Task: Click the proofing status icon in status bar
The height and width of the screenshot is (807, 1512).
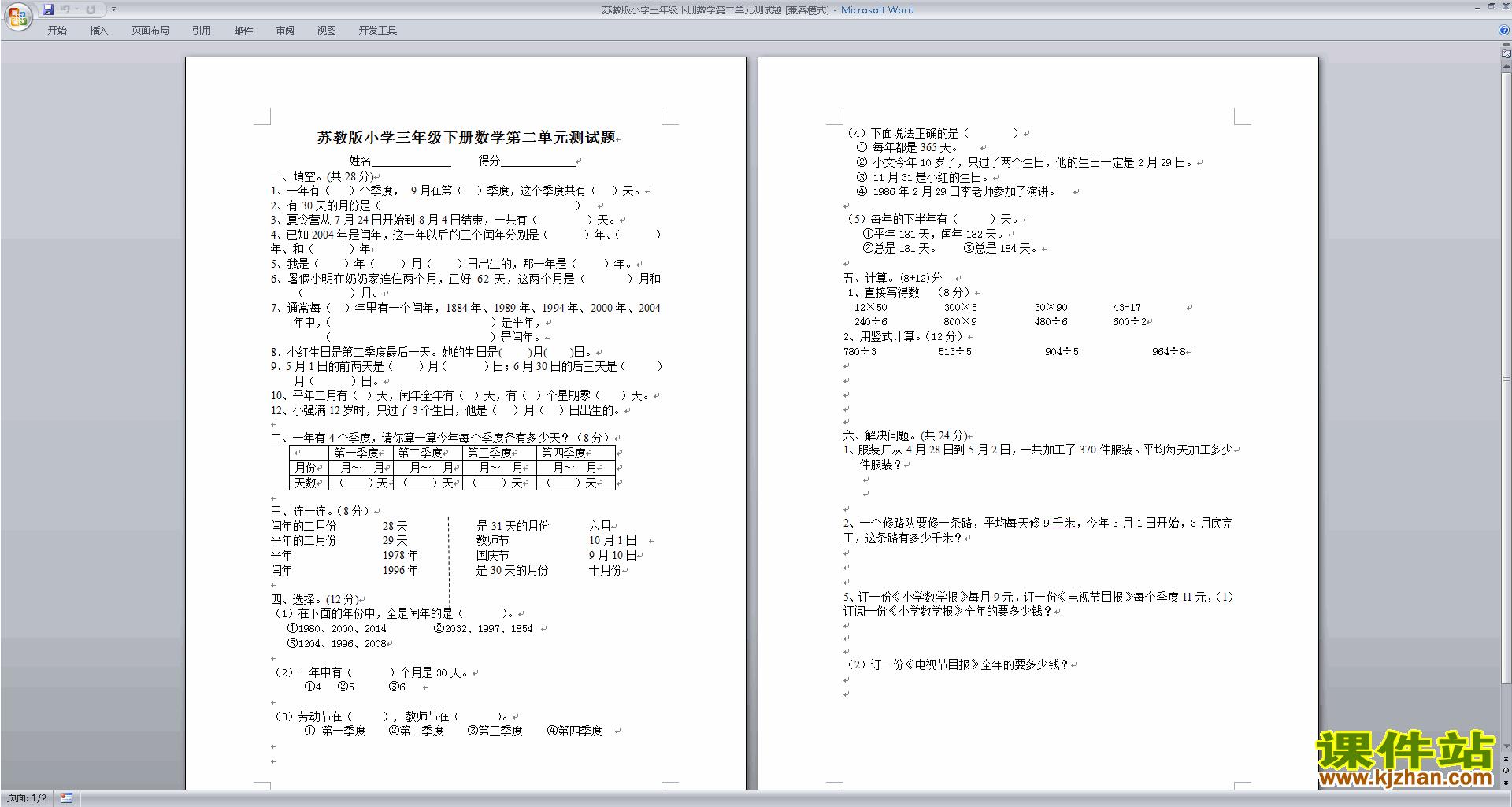Action: coord(66,798)
